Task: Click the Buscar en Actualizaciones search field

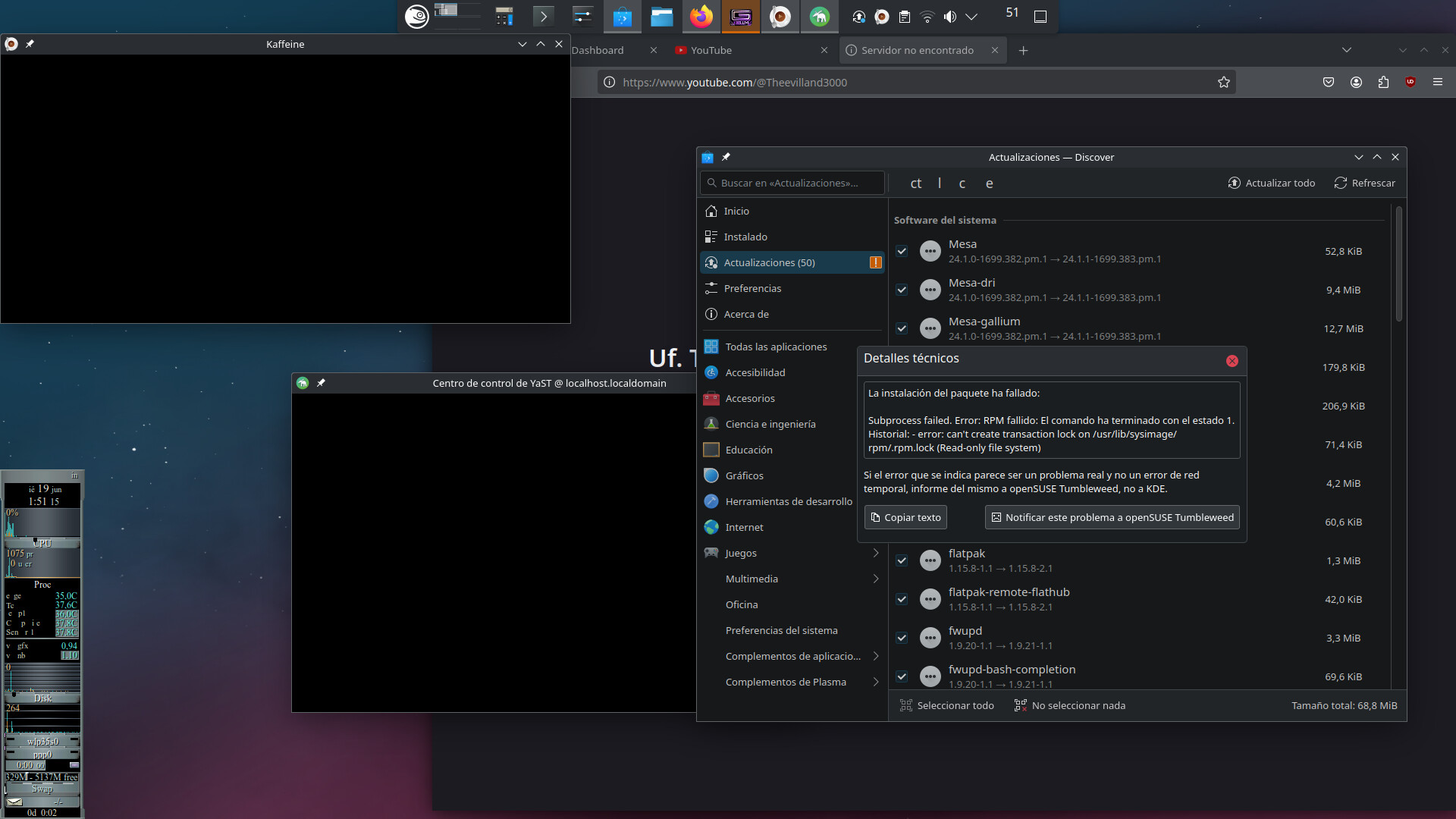Action: click(792, 183)
